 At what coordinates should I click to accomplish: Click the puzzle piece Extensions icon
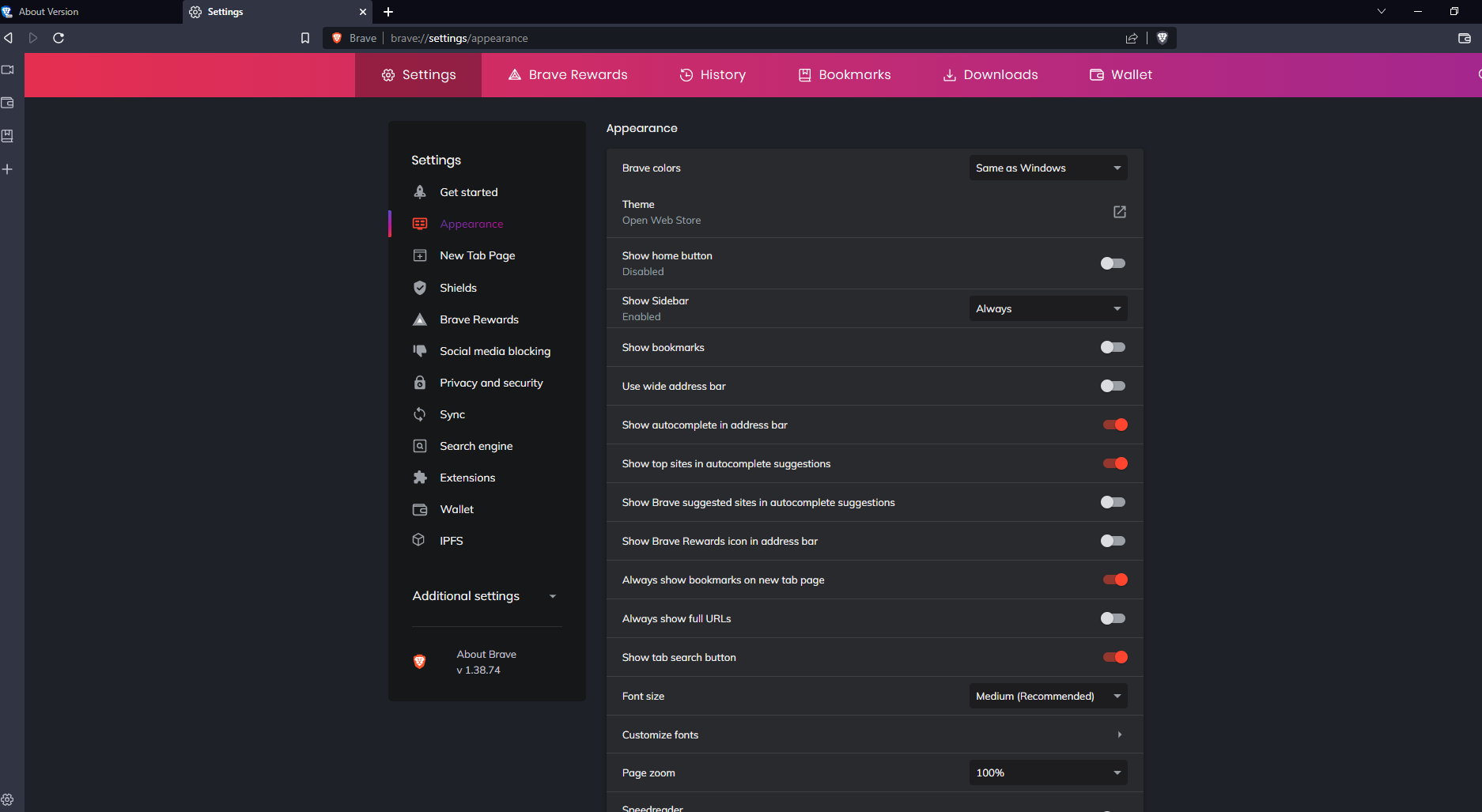420,478
